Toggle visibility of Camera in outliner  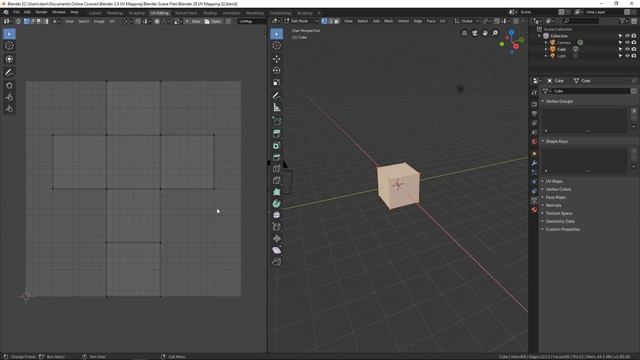(627, 42)
